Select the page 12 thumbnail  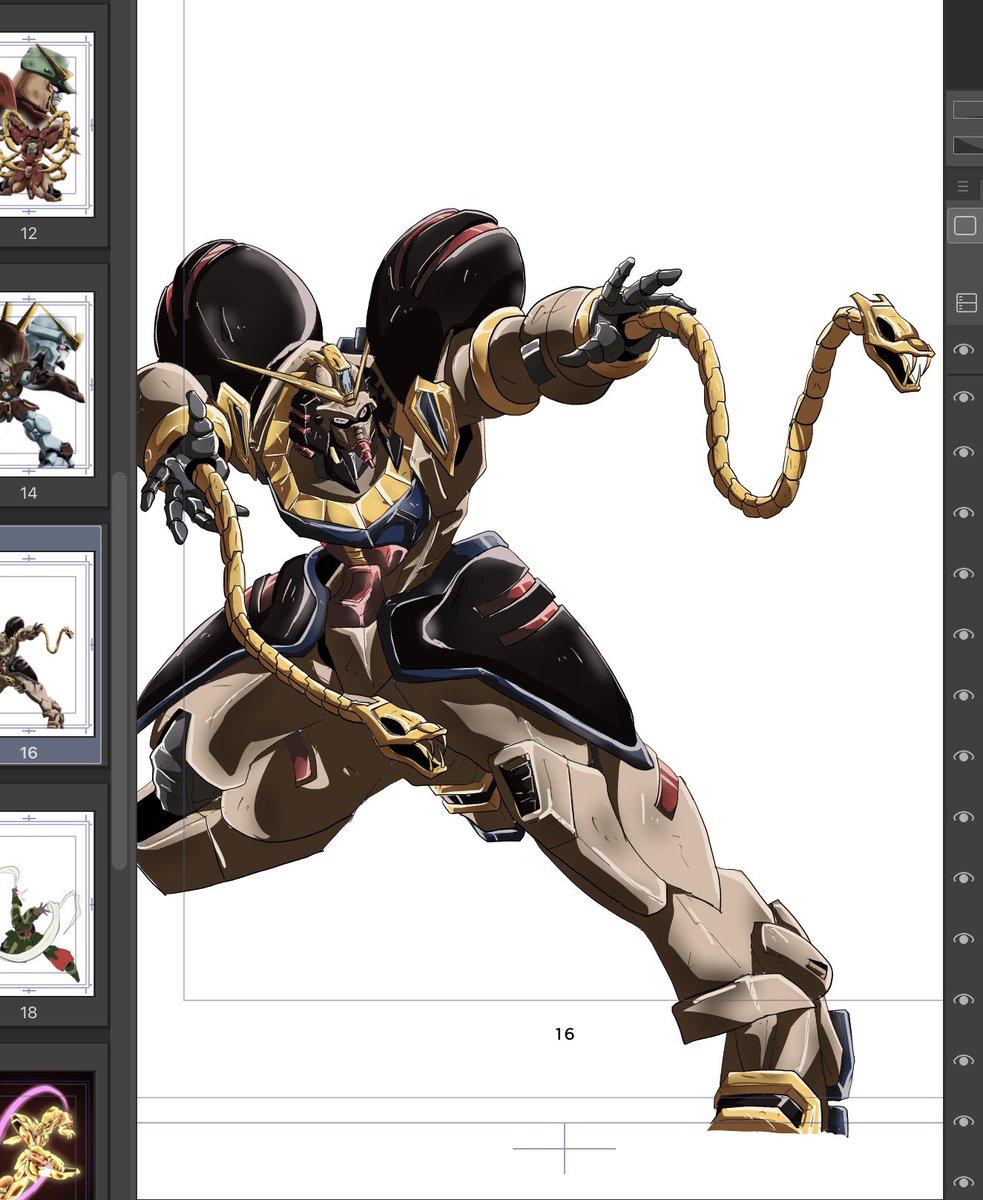(x=46, y=125)
